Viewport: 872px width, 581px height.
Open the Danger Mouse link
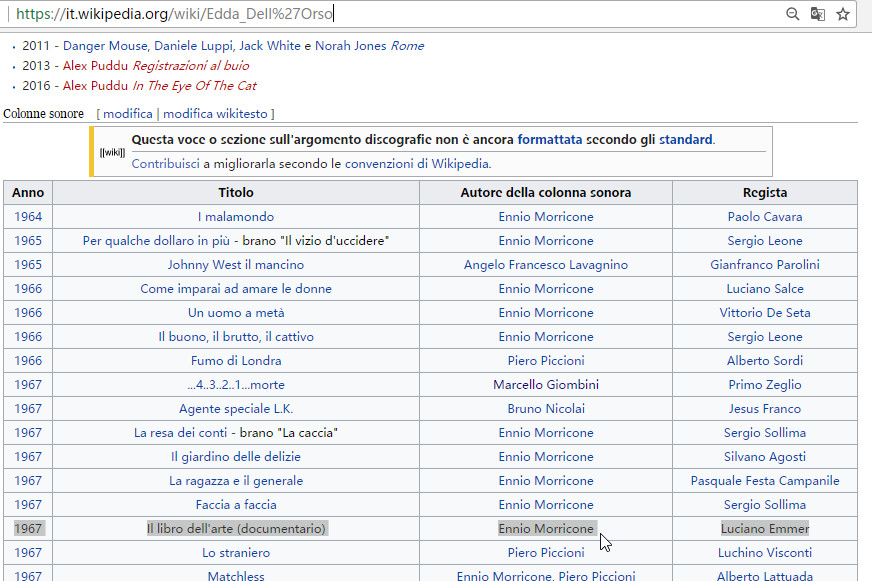[105, 46]
